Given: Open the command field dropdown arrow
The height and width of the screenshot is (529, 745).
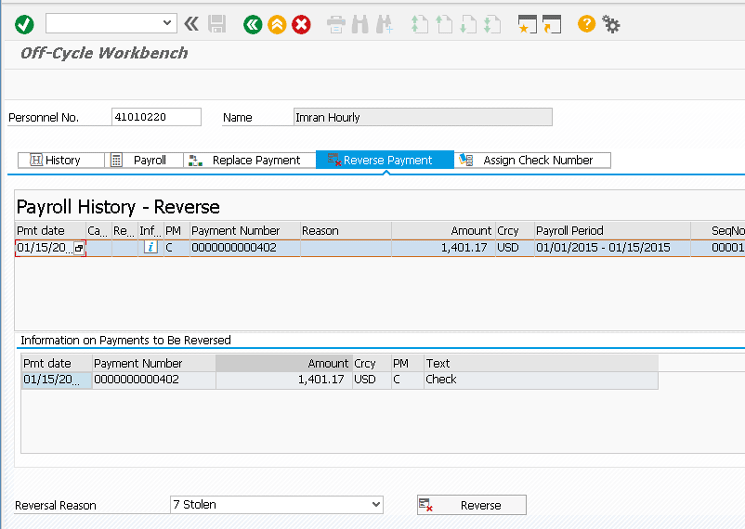Looking at the screenshot, I should click(x=167, y=23).
